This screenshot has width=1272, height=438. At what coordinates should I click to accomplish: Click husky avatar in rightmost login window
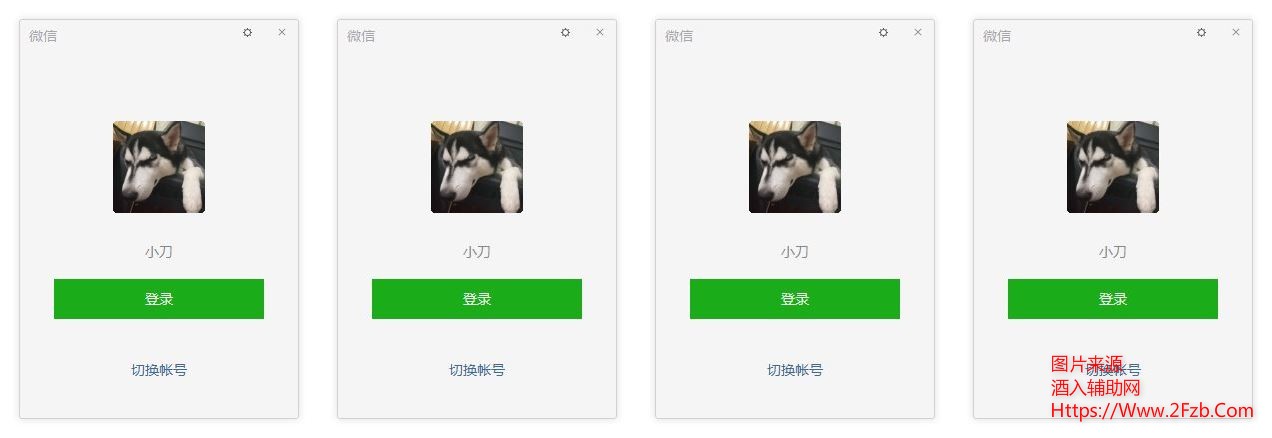coord(1113,167)
